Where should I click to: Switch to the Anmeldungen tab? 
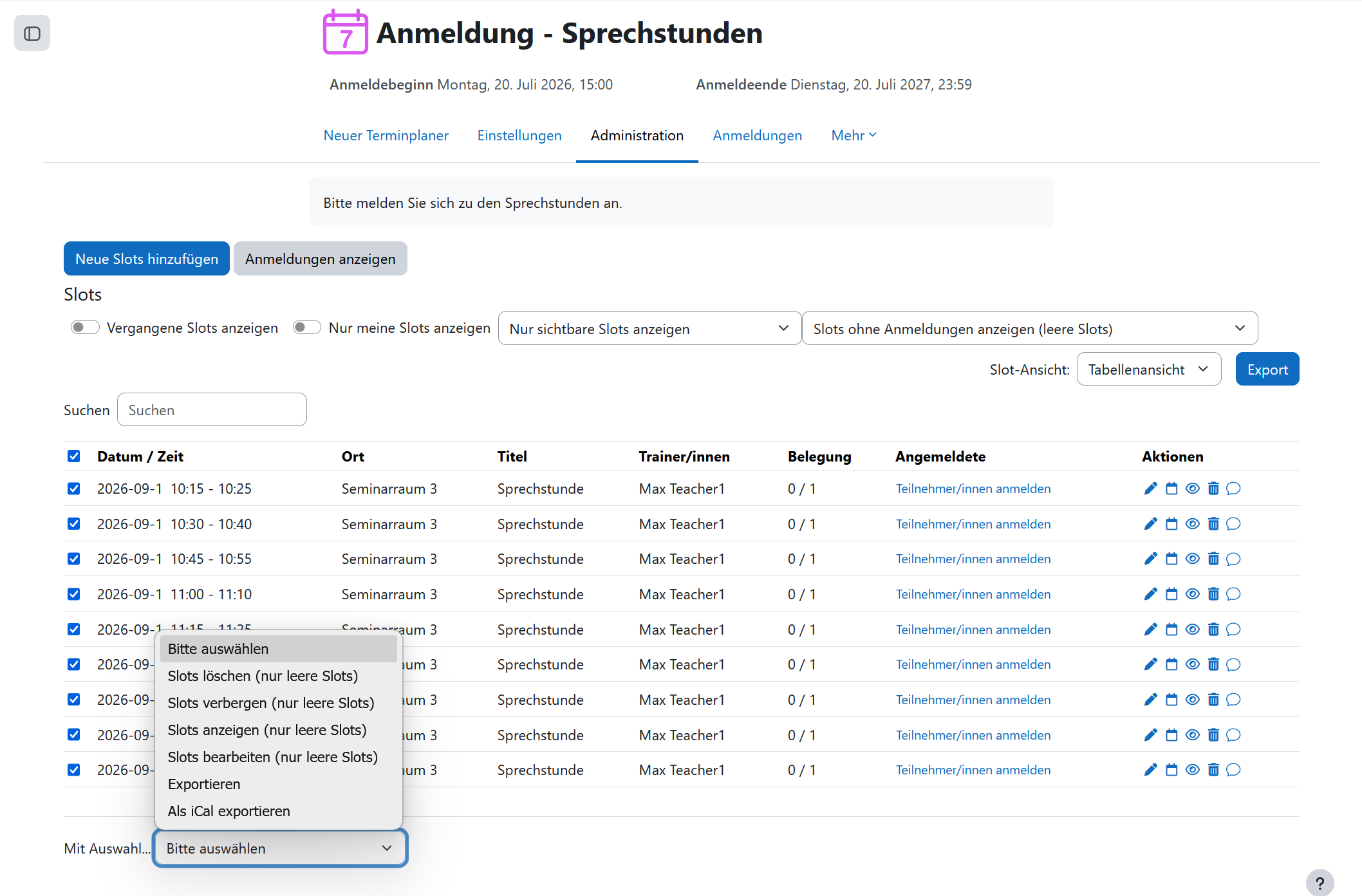(x=758, y=135)
